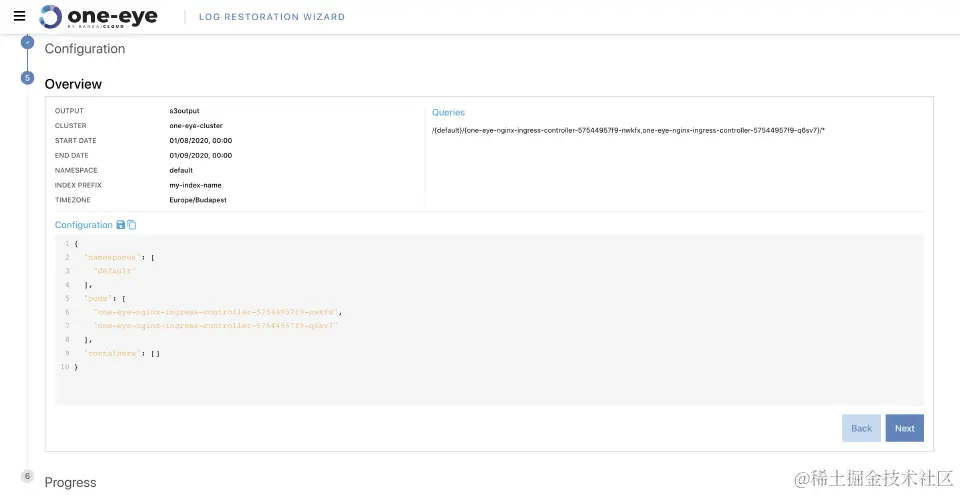Click the "namespaces" key in JSON editor
960x495 pixels.
coord(112,257)
